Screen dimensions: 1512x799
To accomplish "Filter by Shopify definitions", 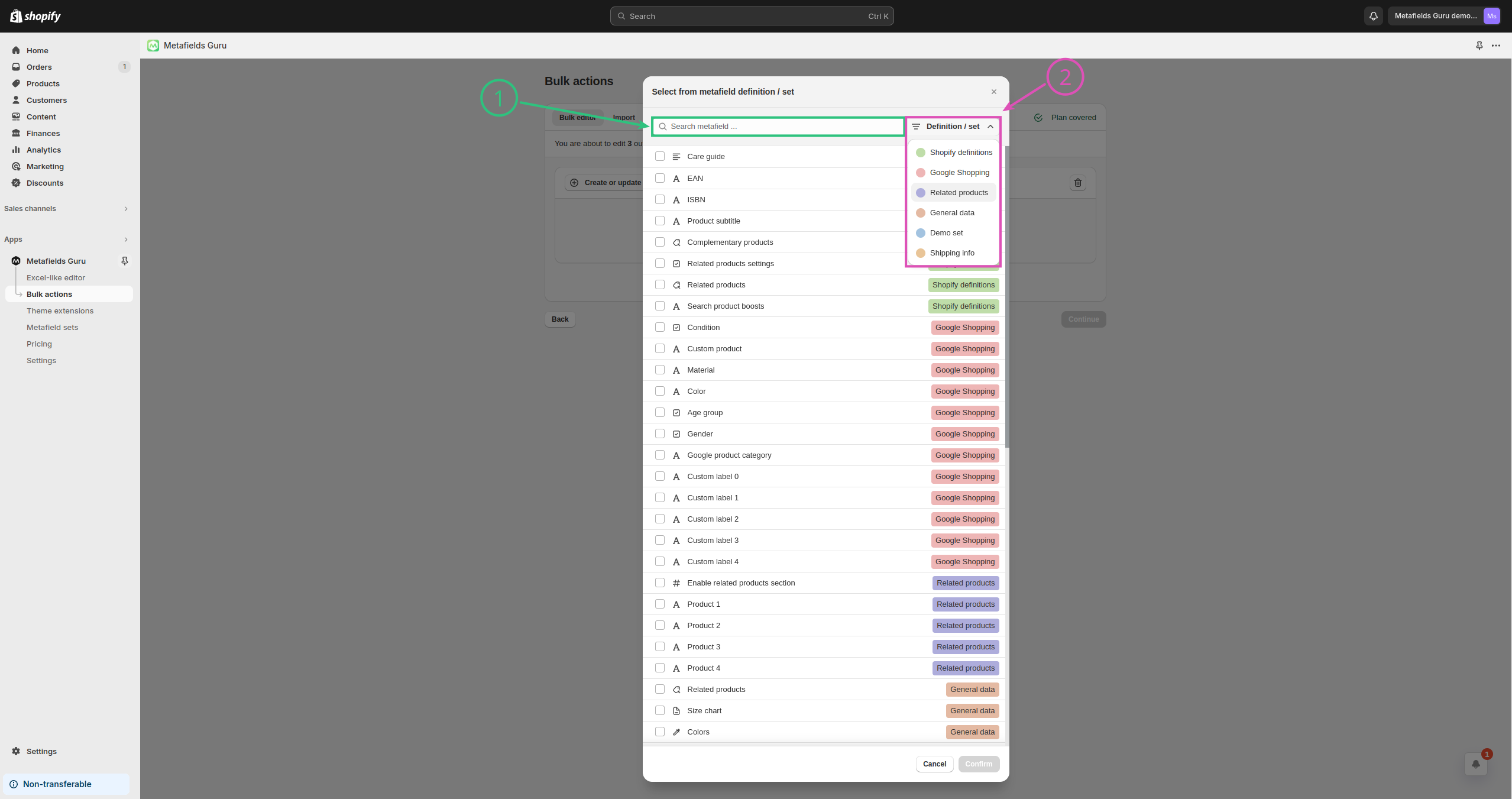I will click(x=954, y=153).
